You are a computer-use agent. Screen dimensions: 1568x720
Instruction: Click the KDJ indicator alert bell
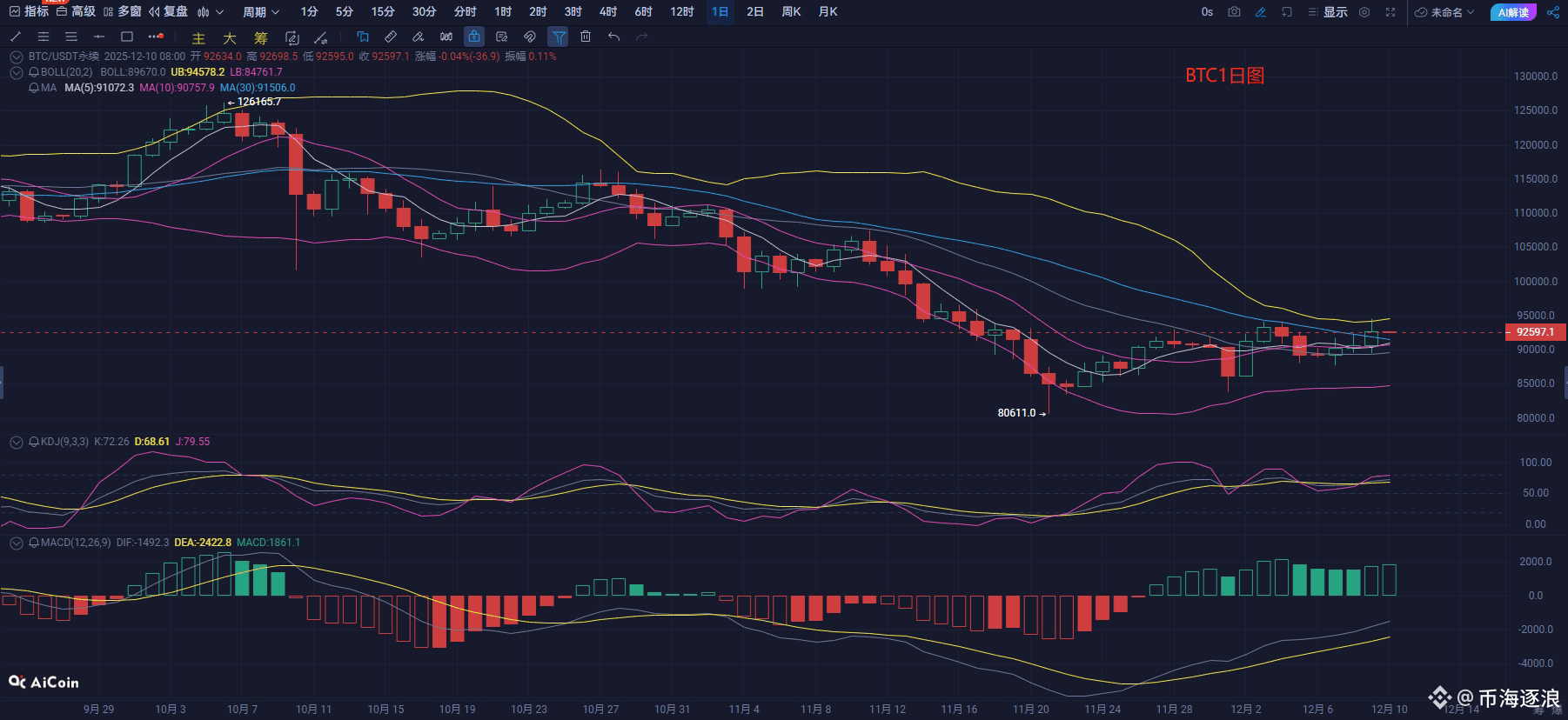click(35, 442)
